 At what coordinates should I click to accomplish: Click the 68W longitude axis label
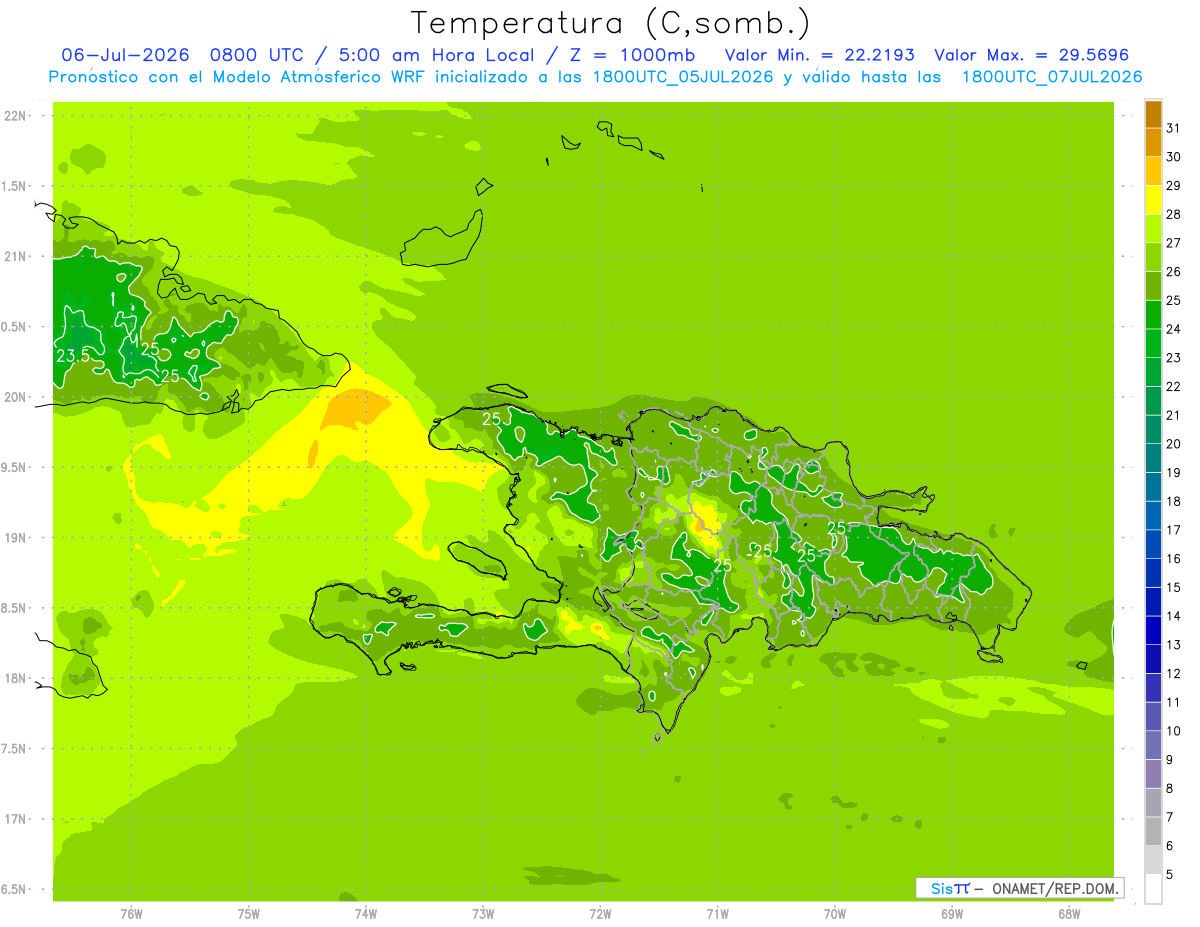(x=1068, y=915)
